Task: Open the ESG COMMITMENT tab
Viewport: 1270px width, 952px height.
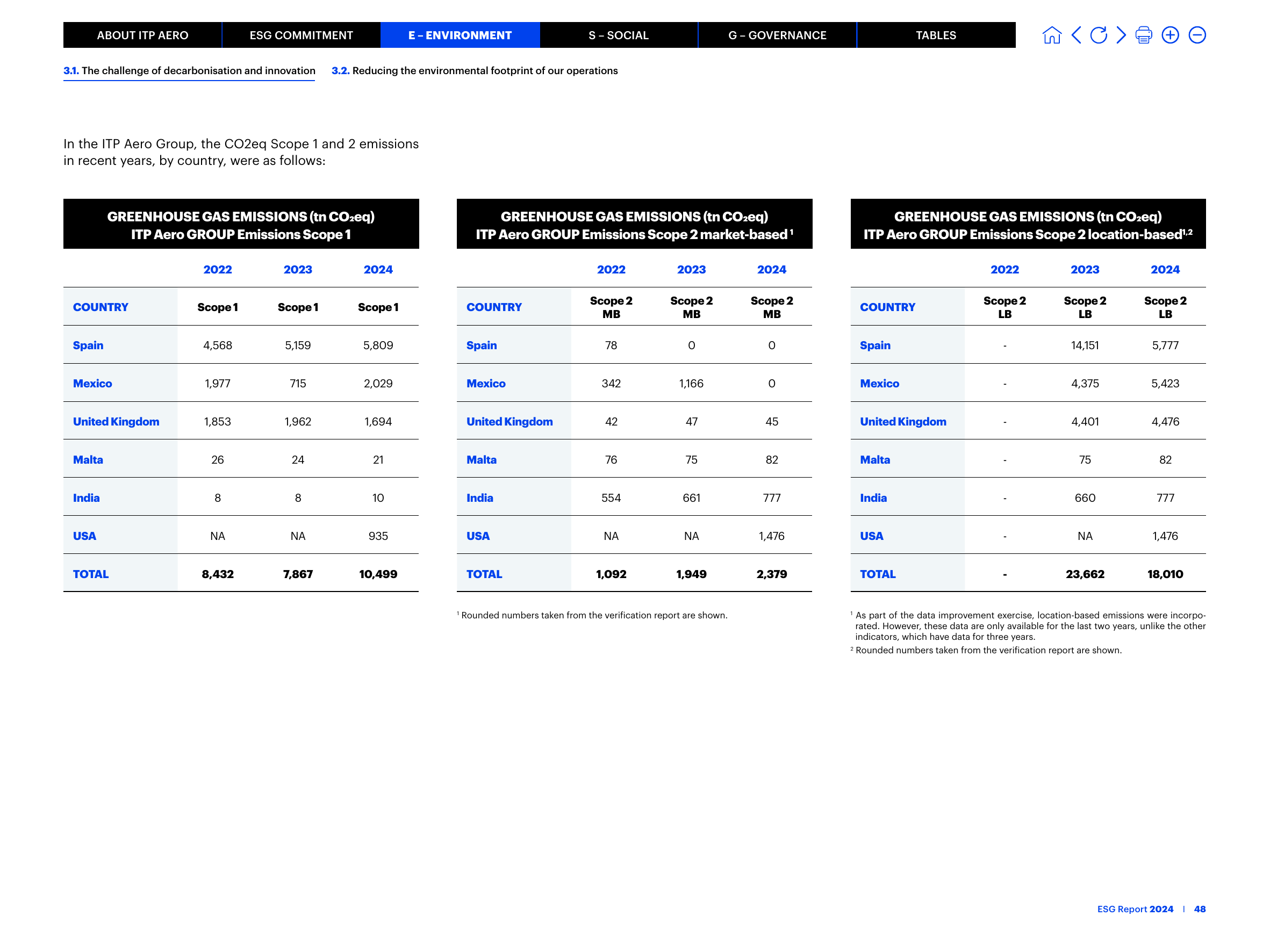Action: pyautogui.click(x=302, y=35)
